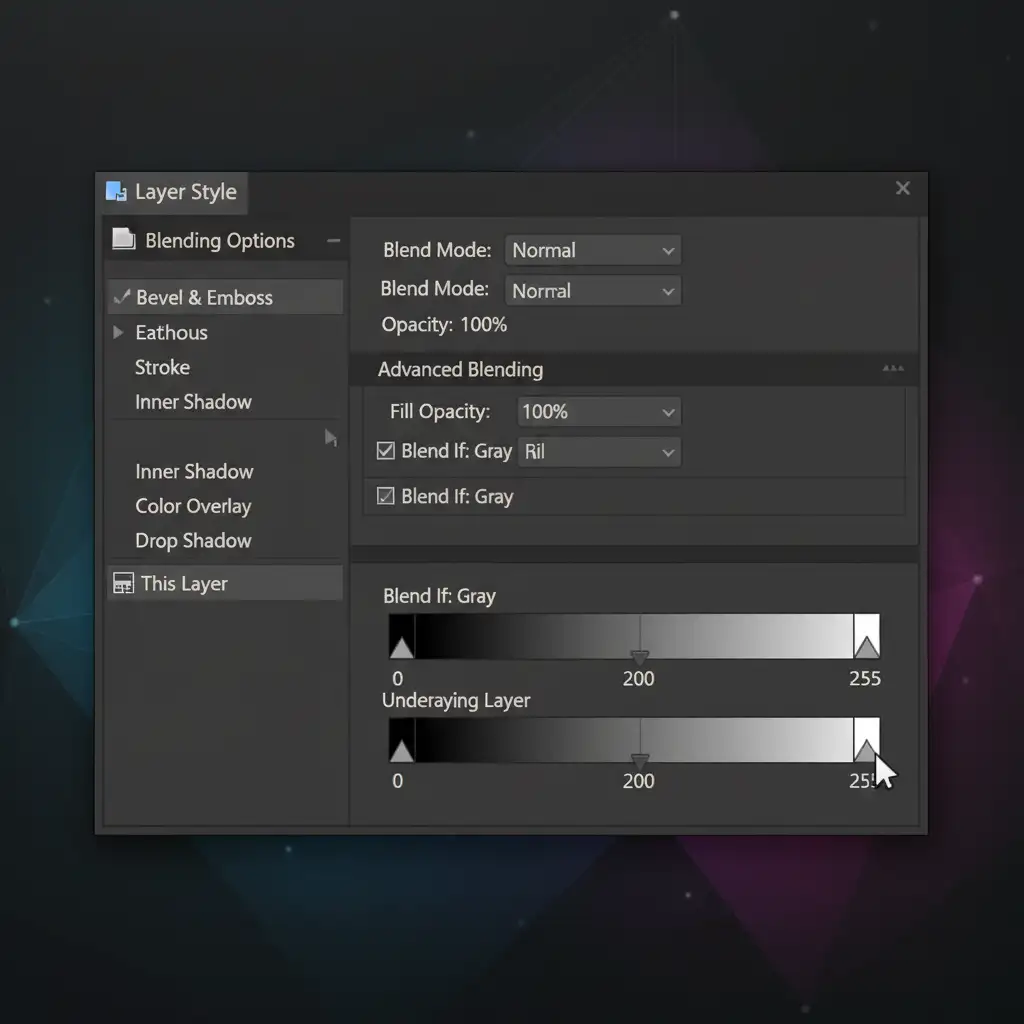Select Stroke in the styles list
The width and height of the screenshot is (1024, 1024).
(162, 367)
